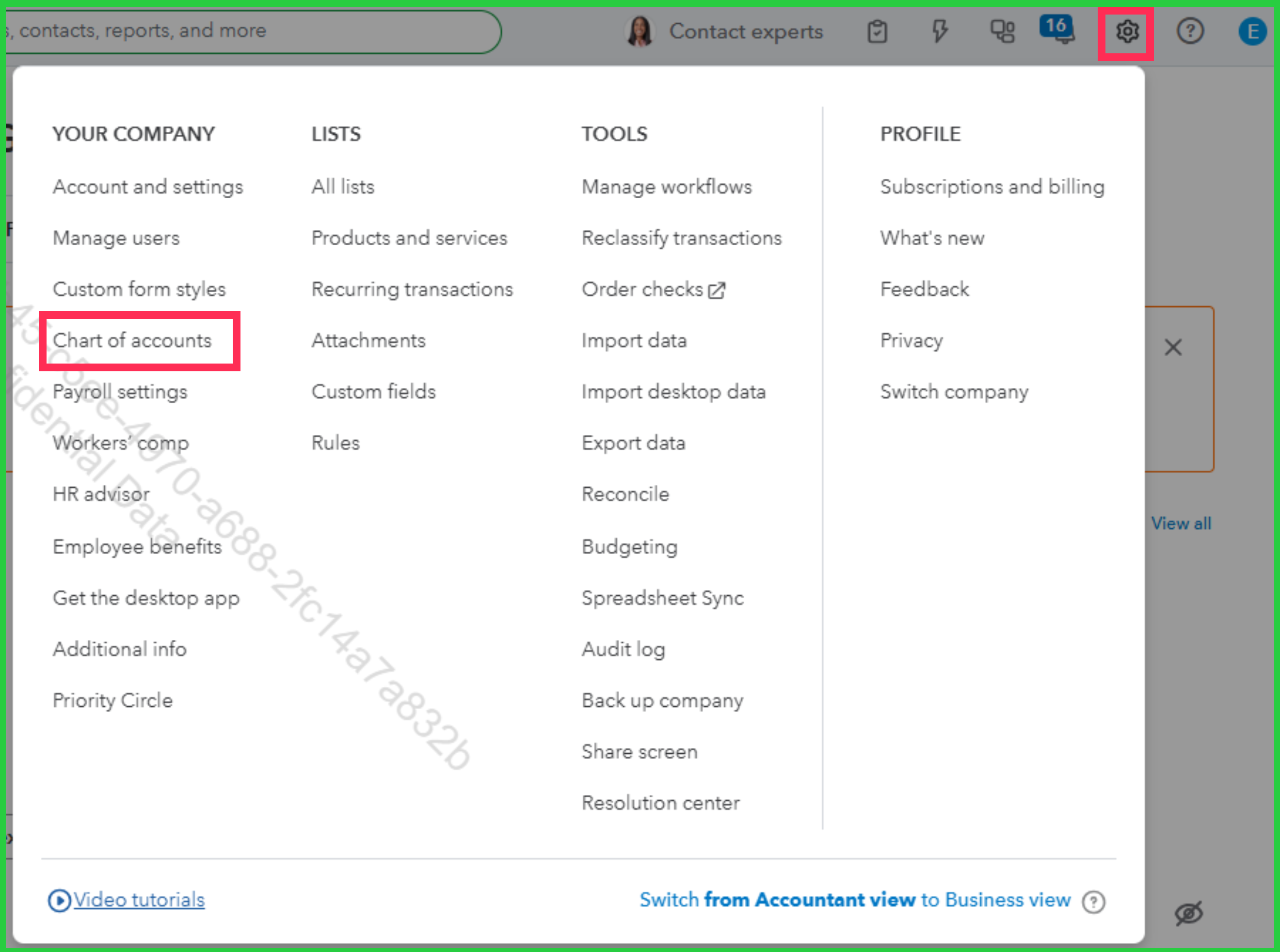
Task: Click the clipboard tasks icon in header
Action: [x=877, y=32]
